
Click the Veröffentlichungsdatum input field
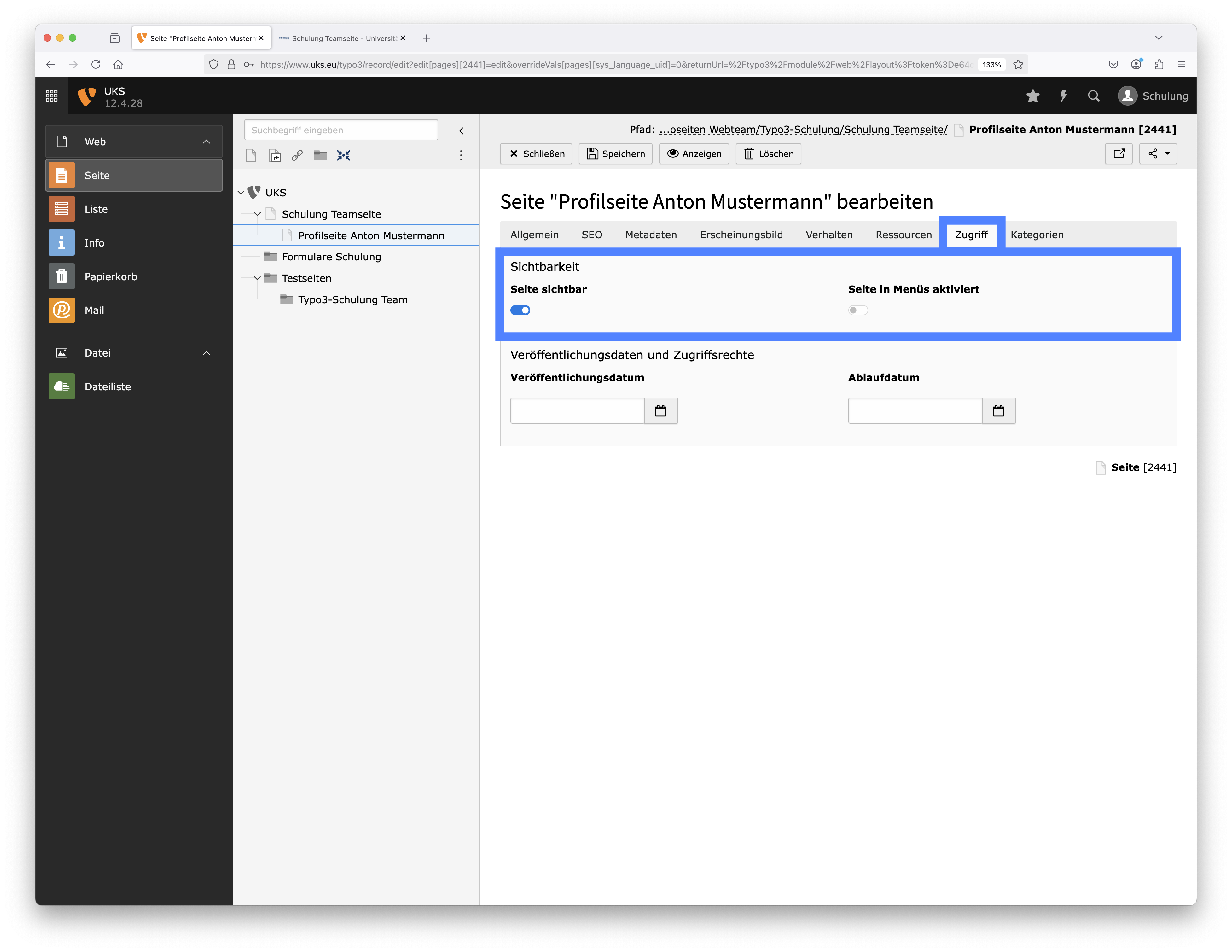(x=577, y=410)
